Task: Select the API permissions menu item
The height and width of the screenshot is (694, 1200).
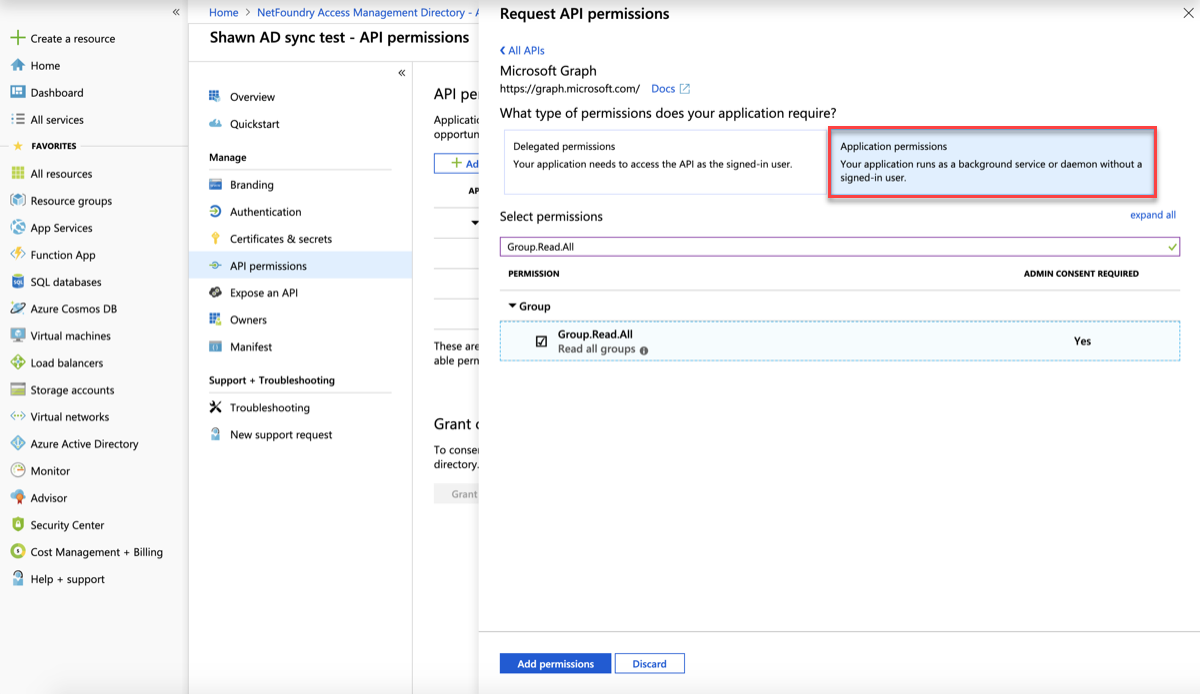Action: point(300,265)
